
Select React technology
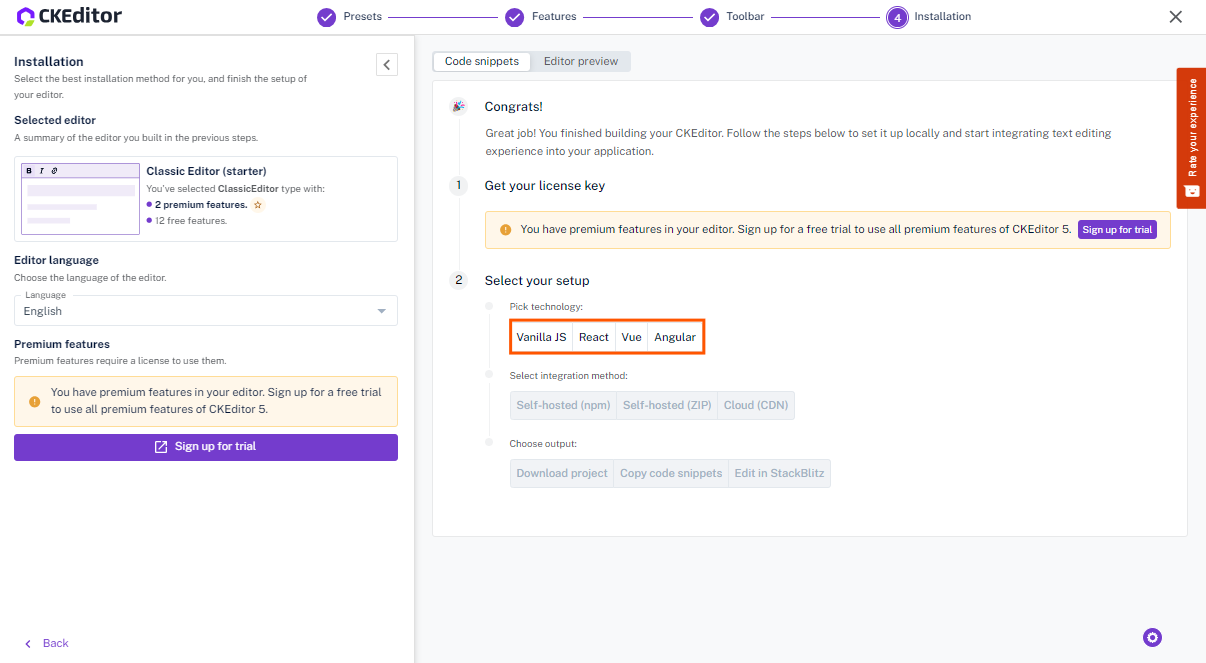594,337
